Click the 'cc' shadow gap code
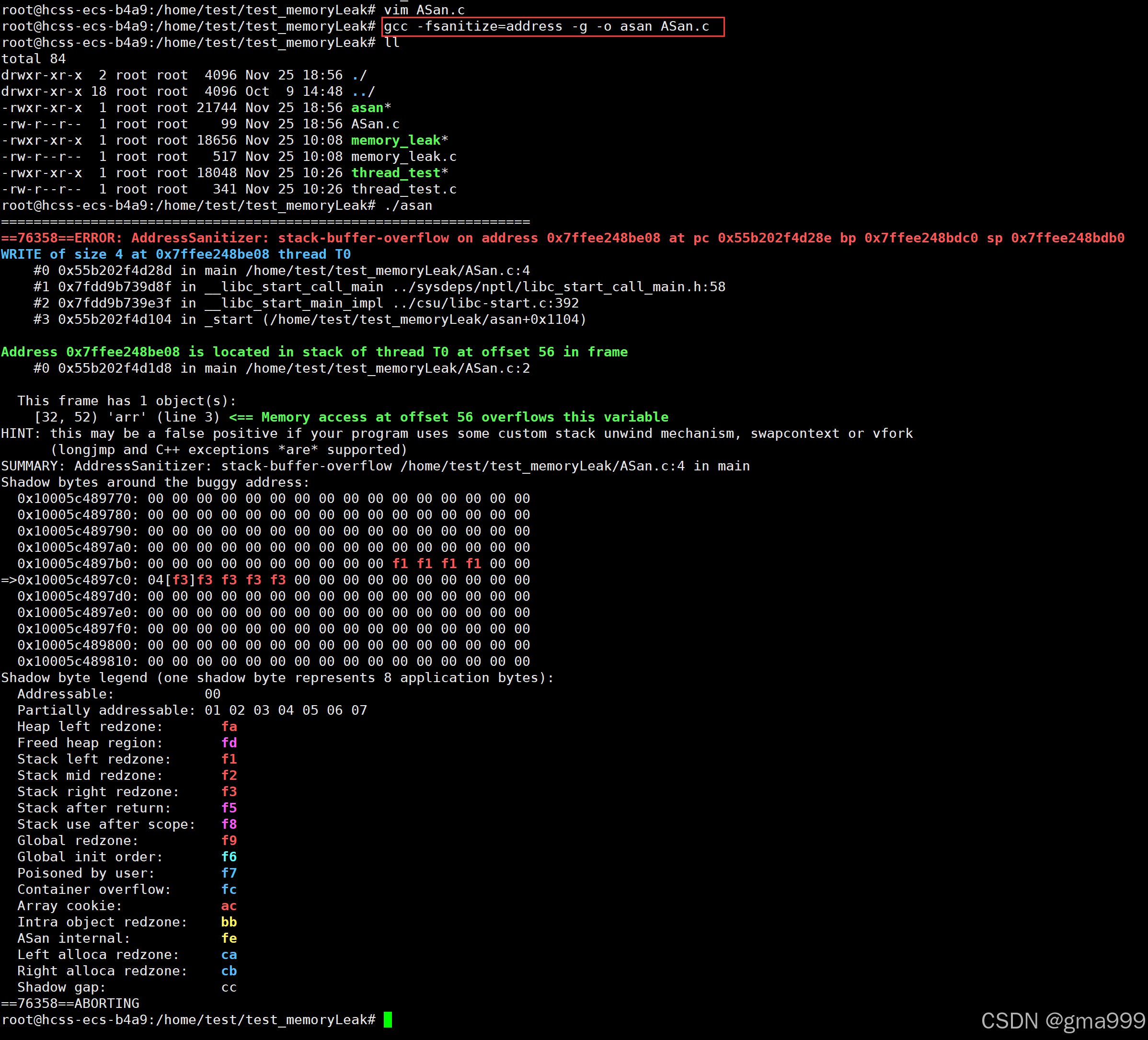This screenshot has height=1040, width=1148. 229,987
